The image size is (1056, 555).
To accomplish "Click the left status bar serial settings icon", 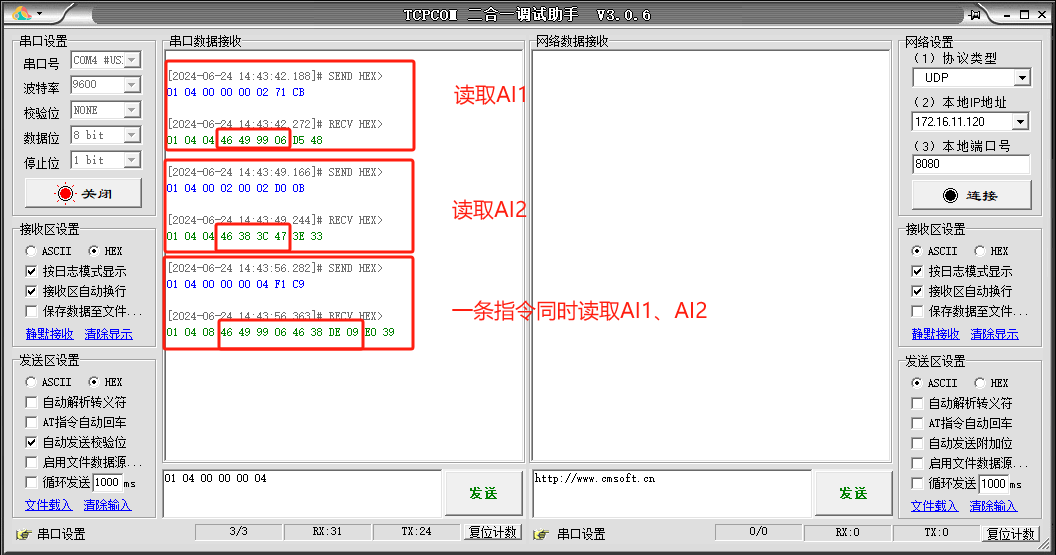I will 24,534.
